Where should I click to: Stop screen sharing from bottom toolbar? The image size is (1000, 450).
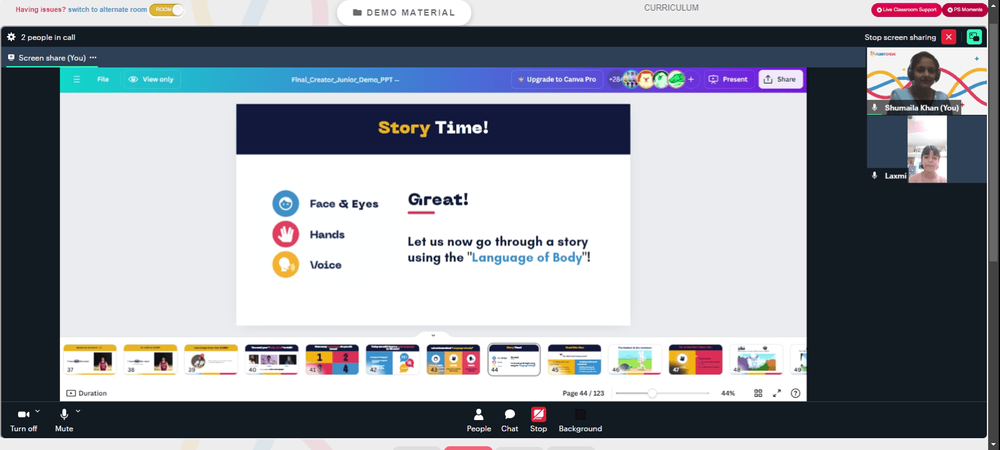[538, 421]
